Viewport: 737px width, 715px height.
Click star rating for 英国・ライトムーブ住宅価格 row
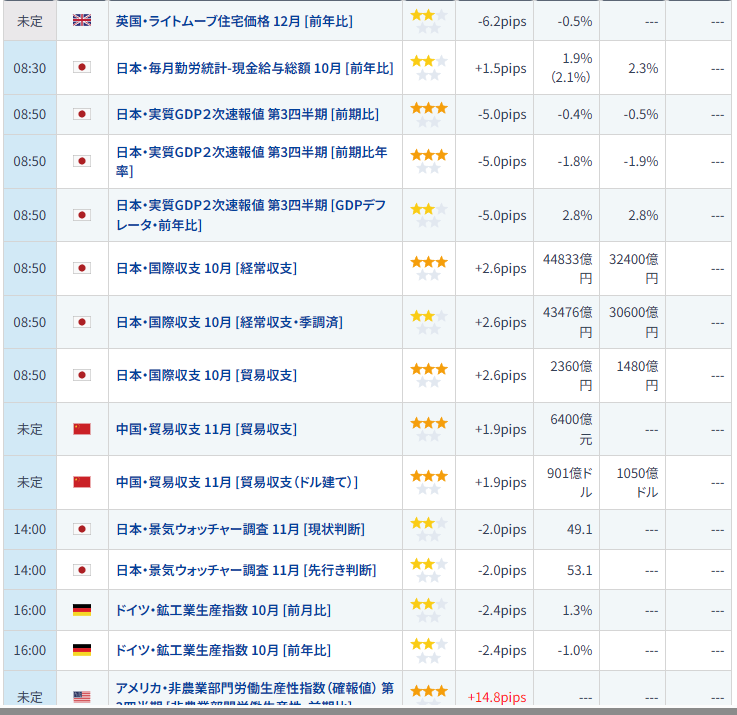pos(428,21)
